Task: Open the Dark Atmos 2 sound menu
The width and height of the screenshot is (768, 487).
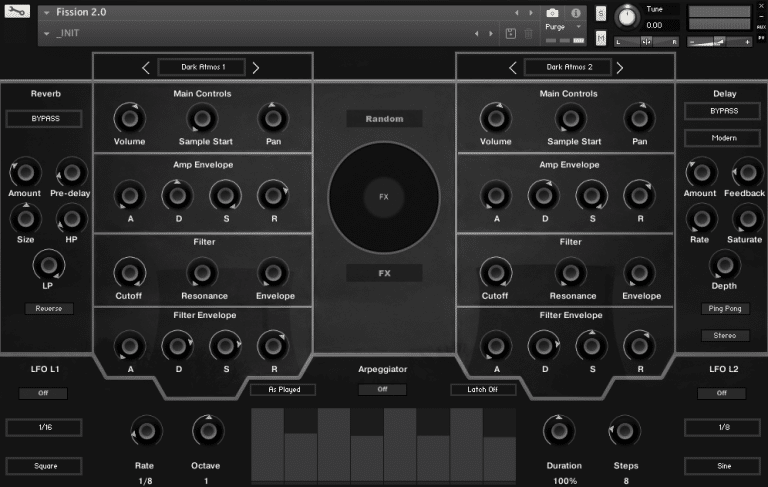Action: pyautogui.click(x=566, y=68)
